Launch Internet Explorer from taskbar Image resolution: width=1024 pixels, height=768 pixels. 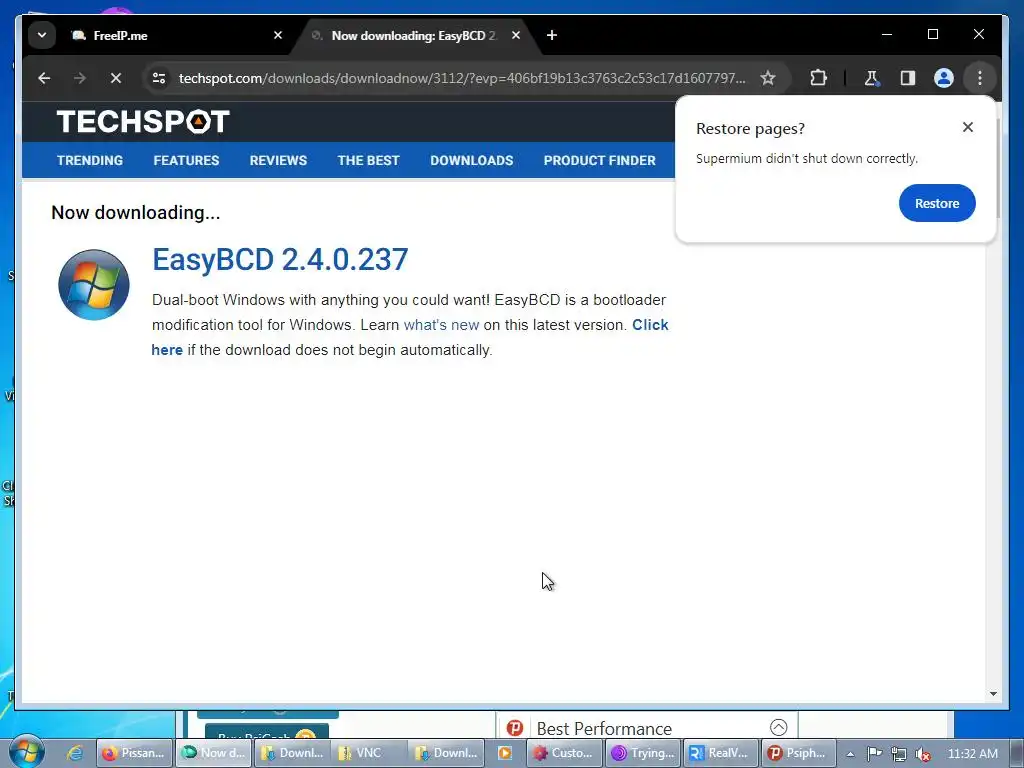click(74, 753)
